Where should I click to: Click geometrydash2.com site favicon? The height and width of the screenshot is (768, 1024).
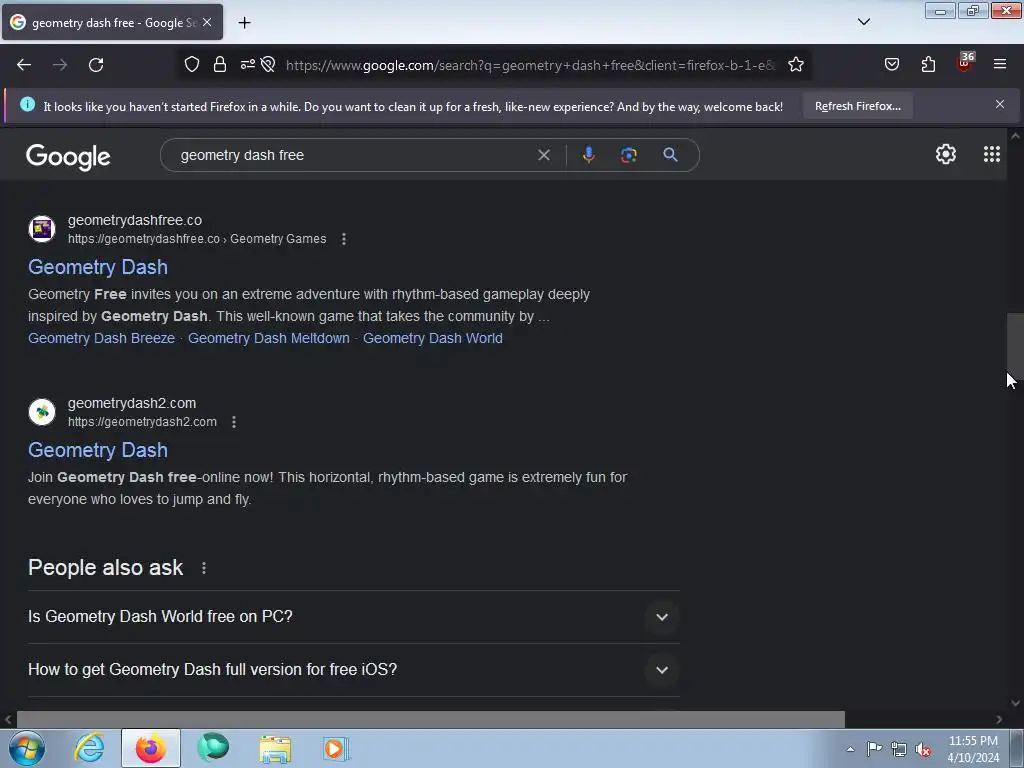[42, 411]
